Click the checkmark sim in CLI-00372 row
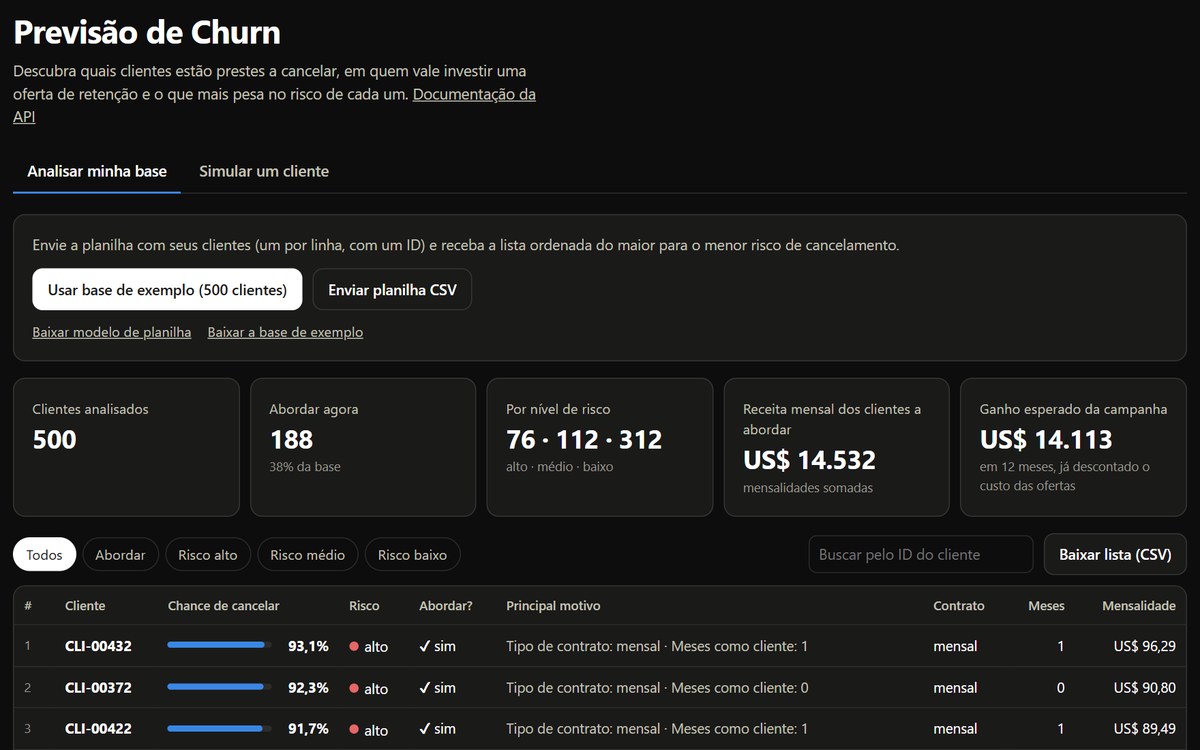This screenshot has height=750, width=1200. (437, 688)
